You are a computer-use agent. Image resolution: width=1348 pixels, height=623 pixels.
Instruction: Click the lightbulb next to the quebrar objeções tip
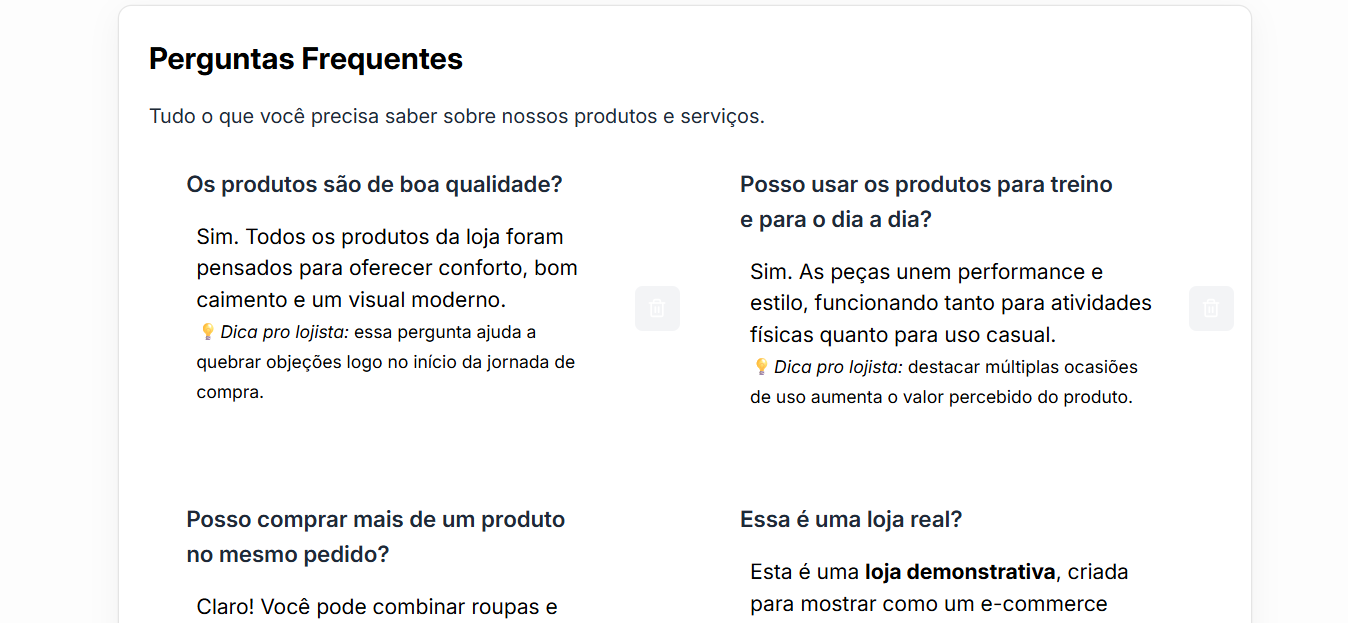(207, 331)
